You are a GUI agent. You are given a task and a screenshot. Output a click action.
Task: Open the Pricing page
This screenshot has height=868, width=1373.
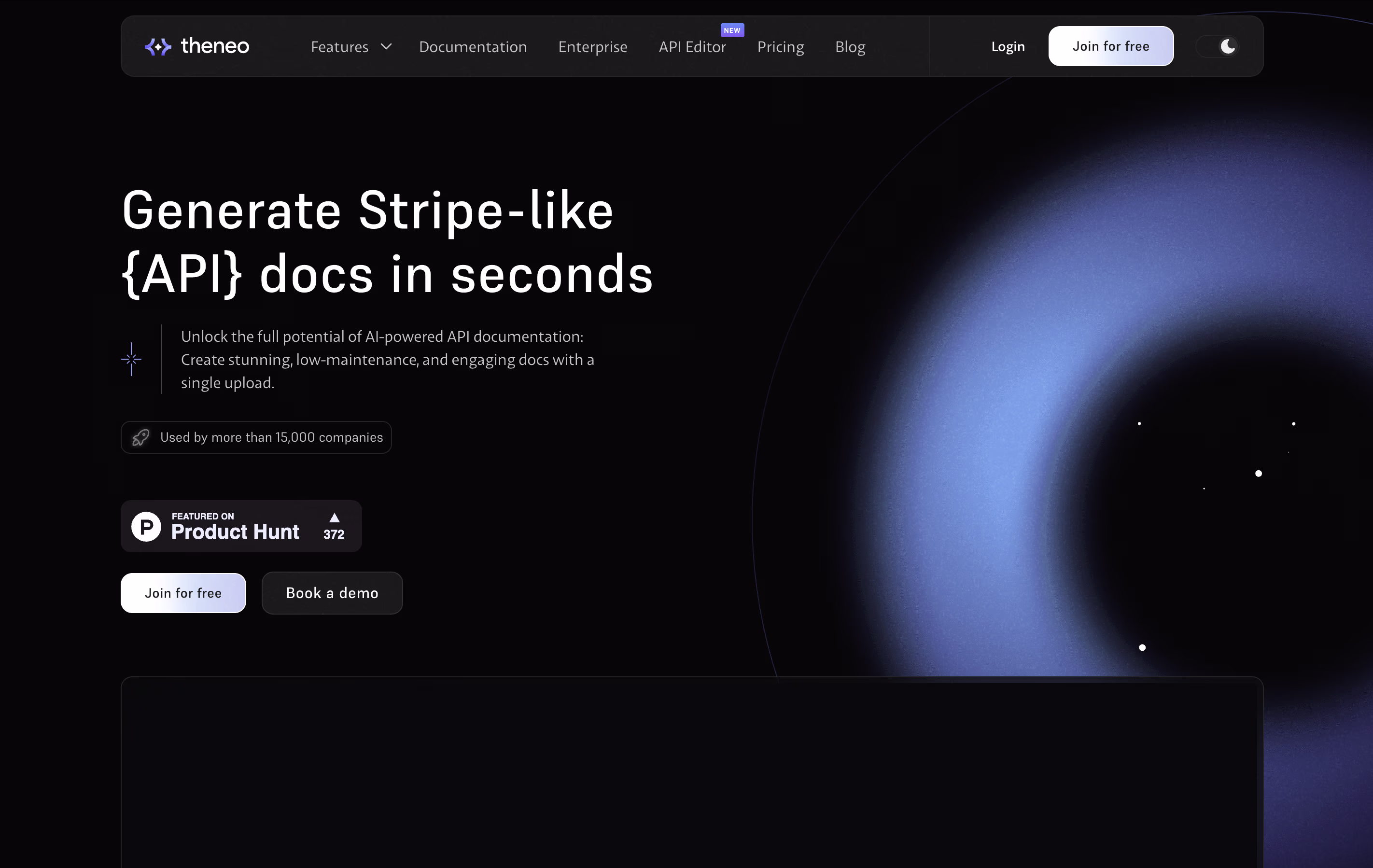pos(781,47)
